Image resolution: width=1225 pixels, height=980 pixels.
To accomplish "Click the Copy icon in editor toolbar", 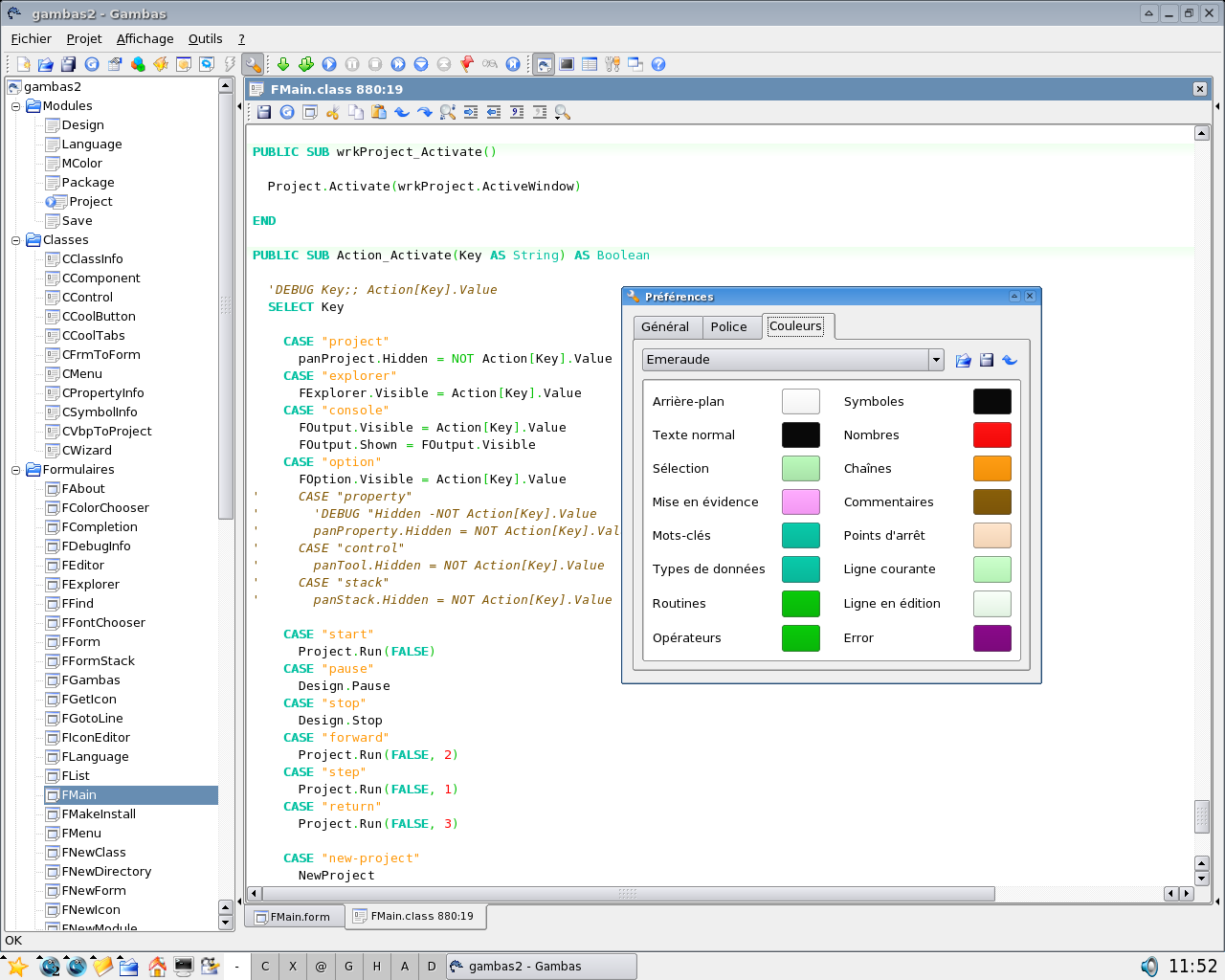I will click(356, 112).
